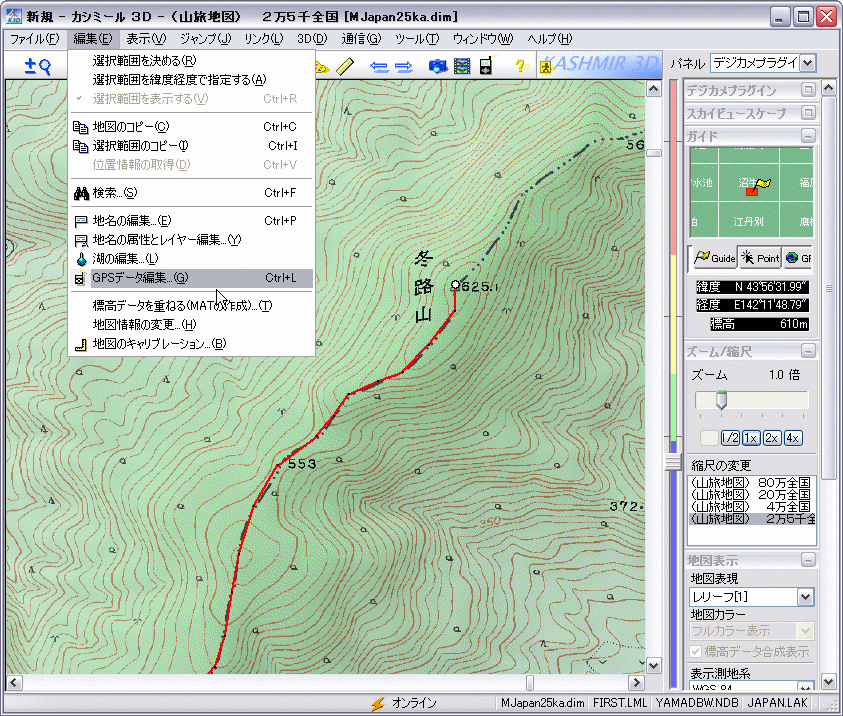843x716 pixels.
Task: Open the blue camera tool
Action: 438,66
